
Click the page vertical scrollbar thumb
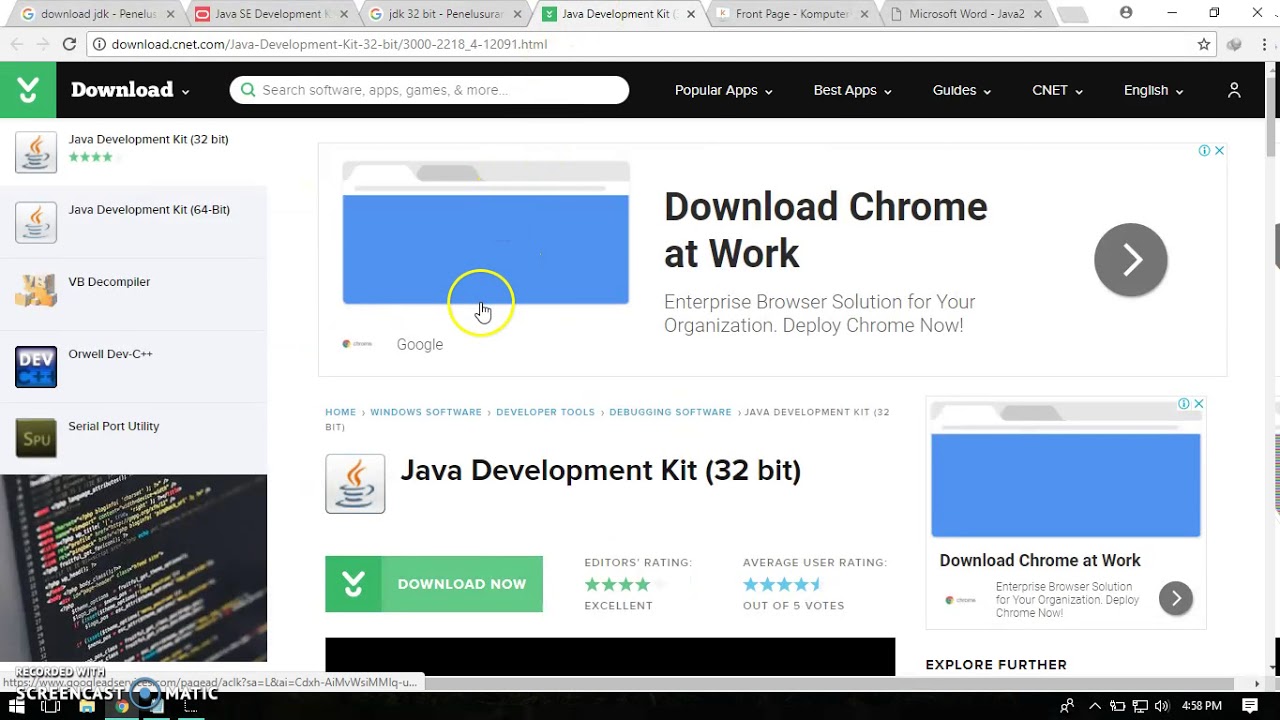click(x=1272, y=115)
